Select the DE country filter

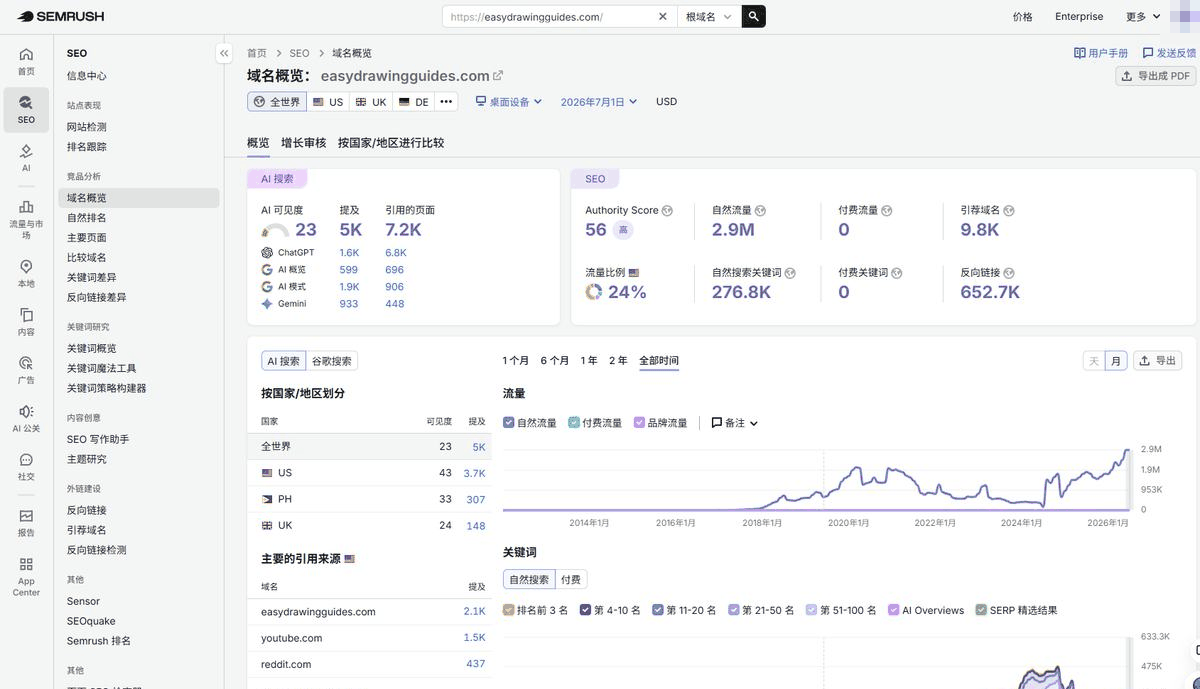point(414,102)
